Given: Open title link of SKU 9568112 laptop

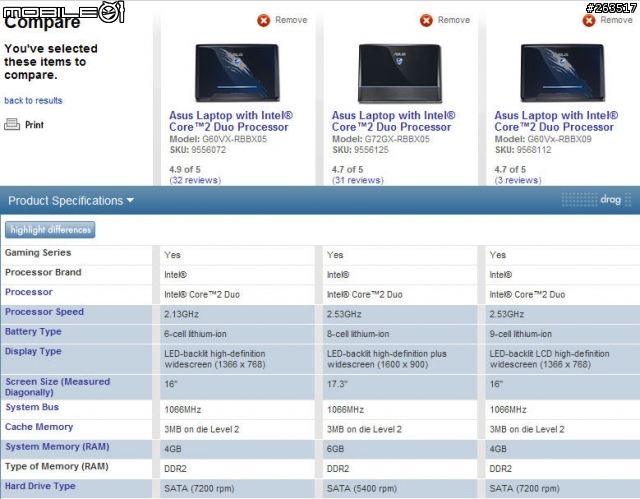Looking at the screenshot, I should [556, 121].
